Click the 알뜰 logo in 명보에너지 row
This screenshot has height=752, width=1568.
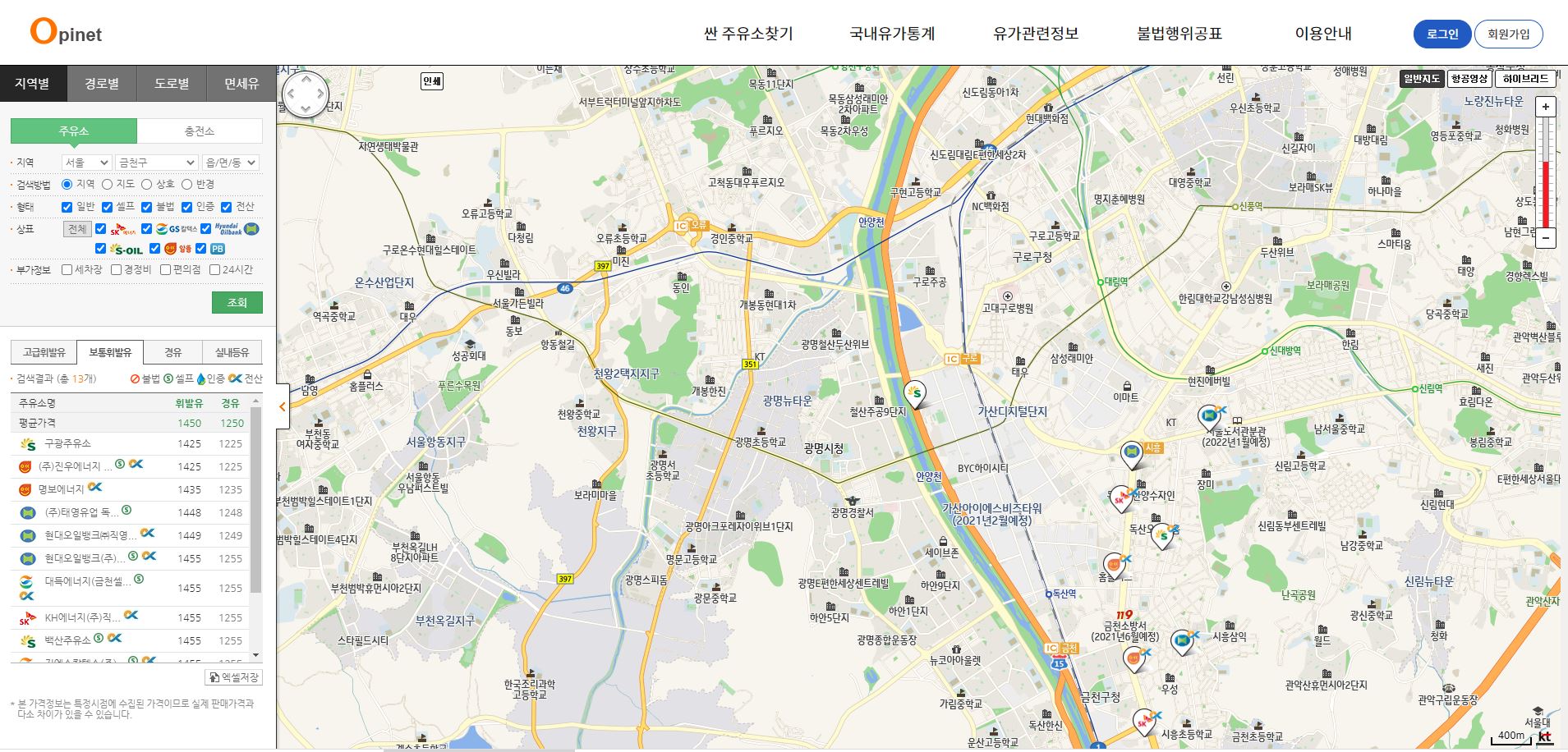pyautogui.click(x=25, y=490)
